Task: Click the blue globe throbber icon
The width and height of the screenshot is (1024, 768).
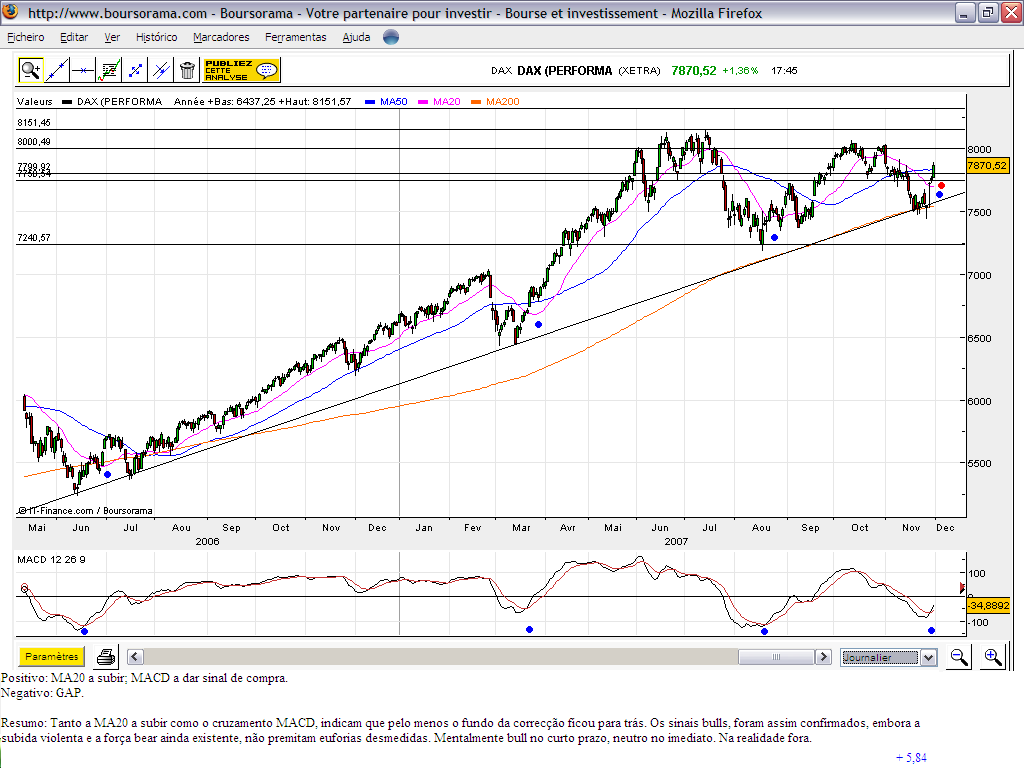Action: point(391,37)
